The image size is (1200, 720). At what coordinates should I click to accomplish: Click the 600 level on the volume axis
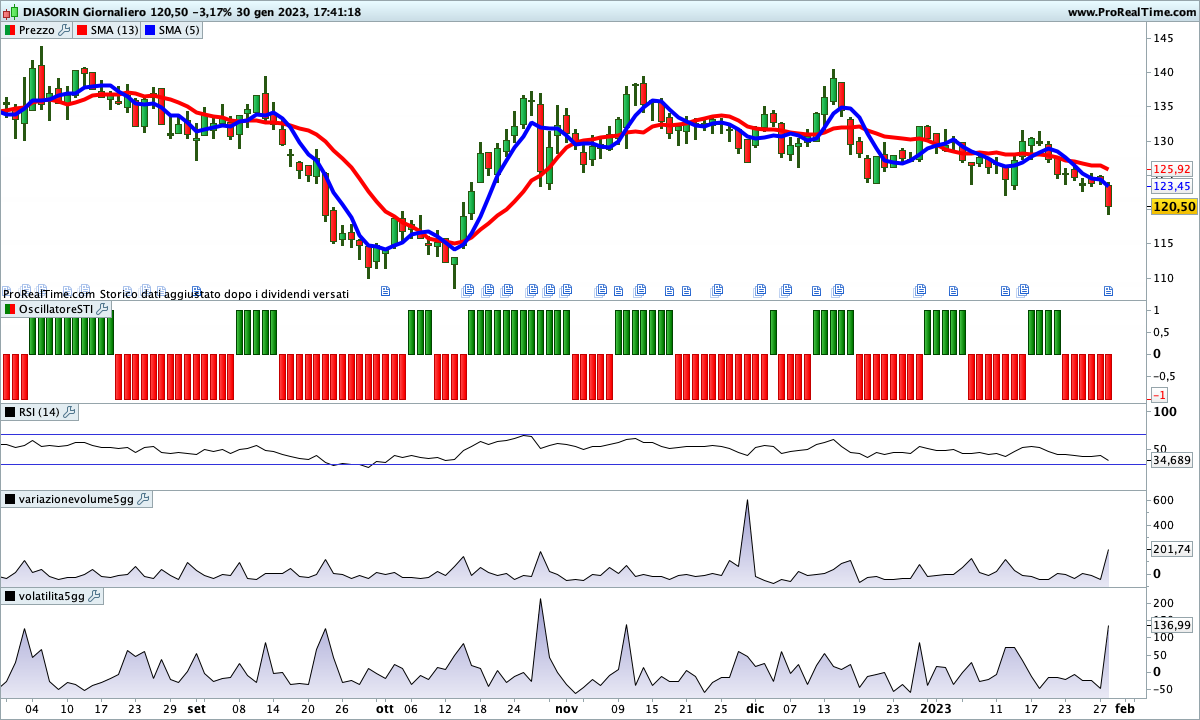pyautogui.click(x=1163, y=500)
